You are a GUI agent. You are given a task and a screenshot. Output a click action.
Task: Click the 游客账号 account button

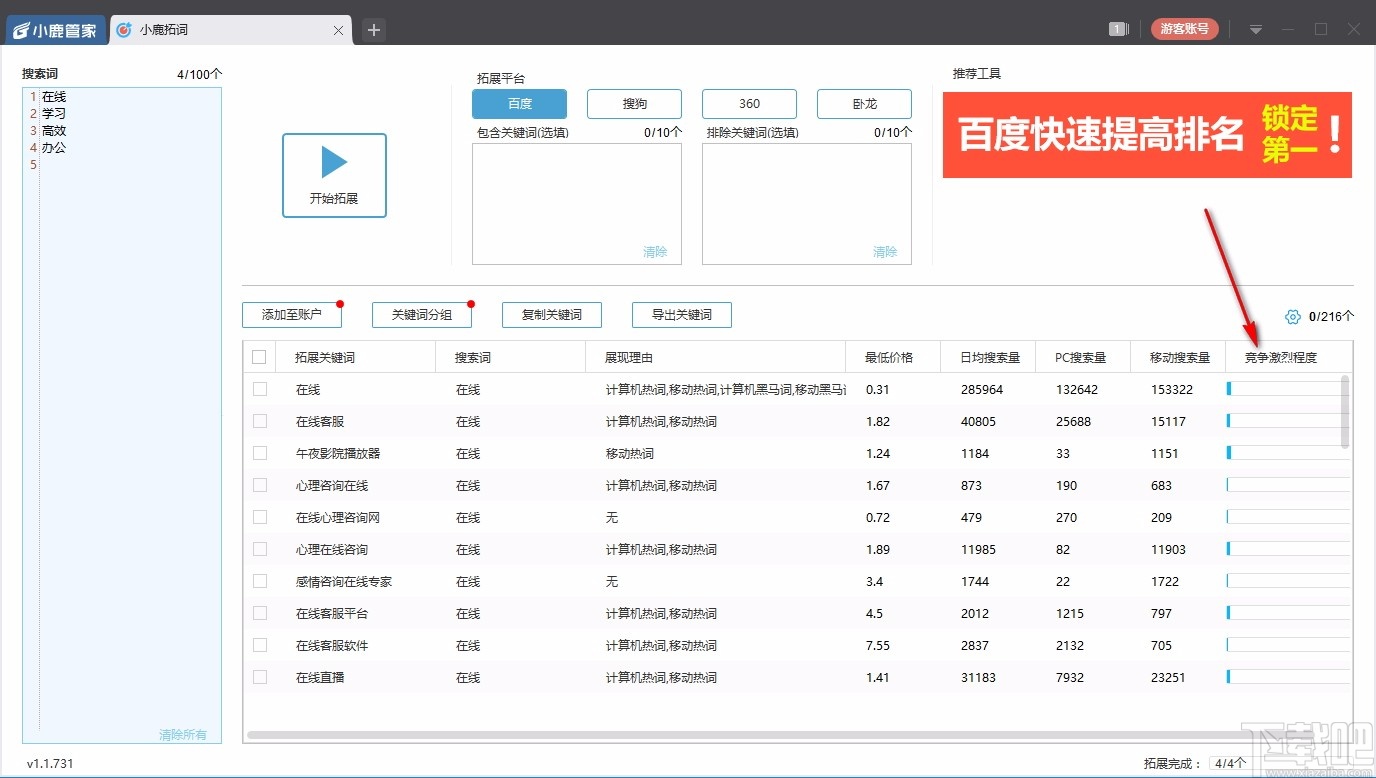point(1184,29)
